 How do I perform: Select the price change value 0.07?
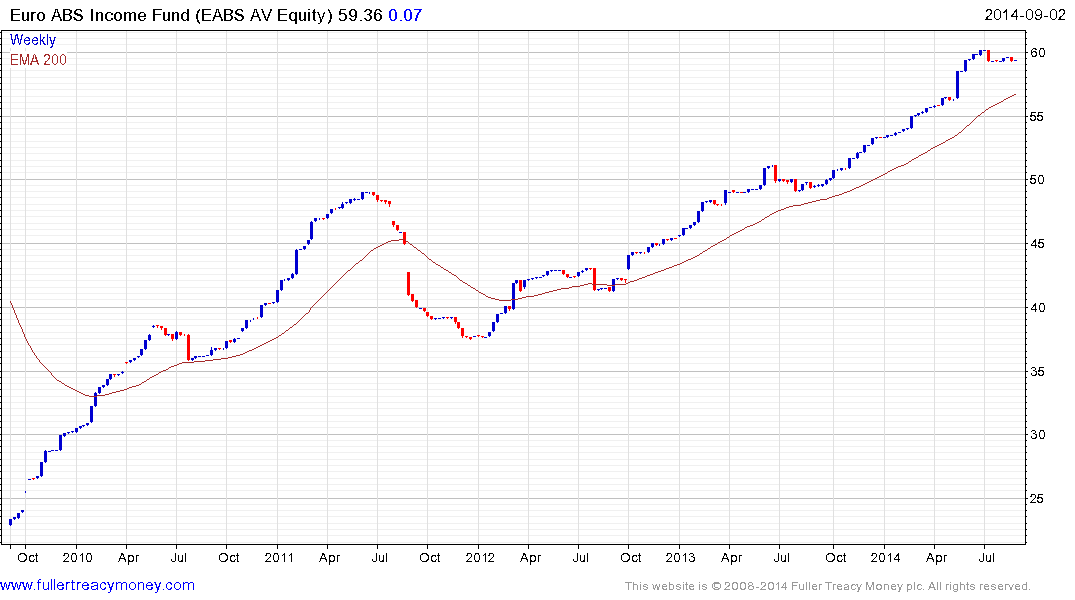(x=405, y=15)
